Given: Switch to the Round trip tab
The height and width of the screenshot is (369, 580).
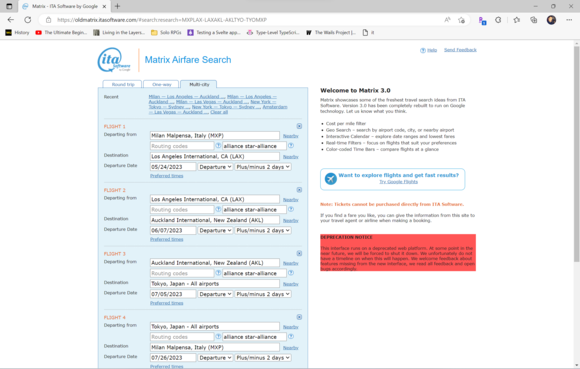Looking at the screenshot, I should click(x=122, y=84).
